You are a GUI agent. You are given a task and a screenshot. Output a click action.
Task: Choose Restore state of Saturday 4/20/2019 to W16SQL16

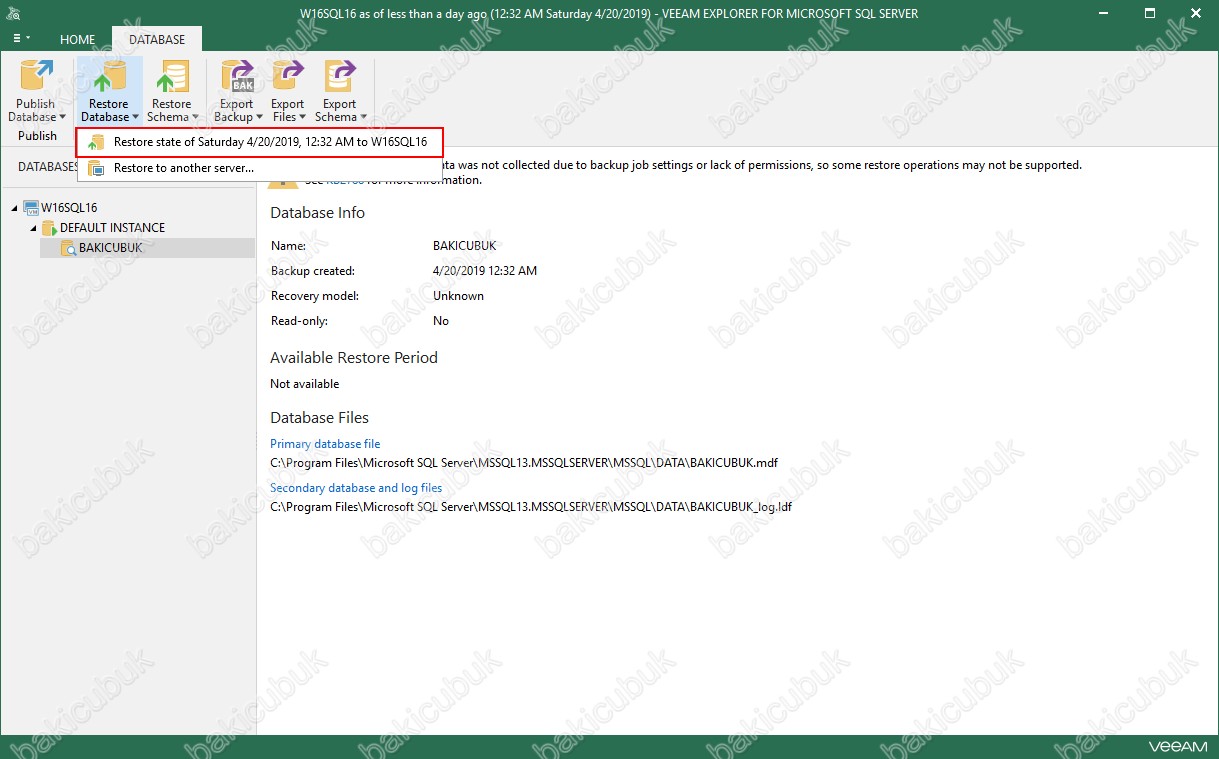click(259, 142)
